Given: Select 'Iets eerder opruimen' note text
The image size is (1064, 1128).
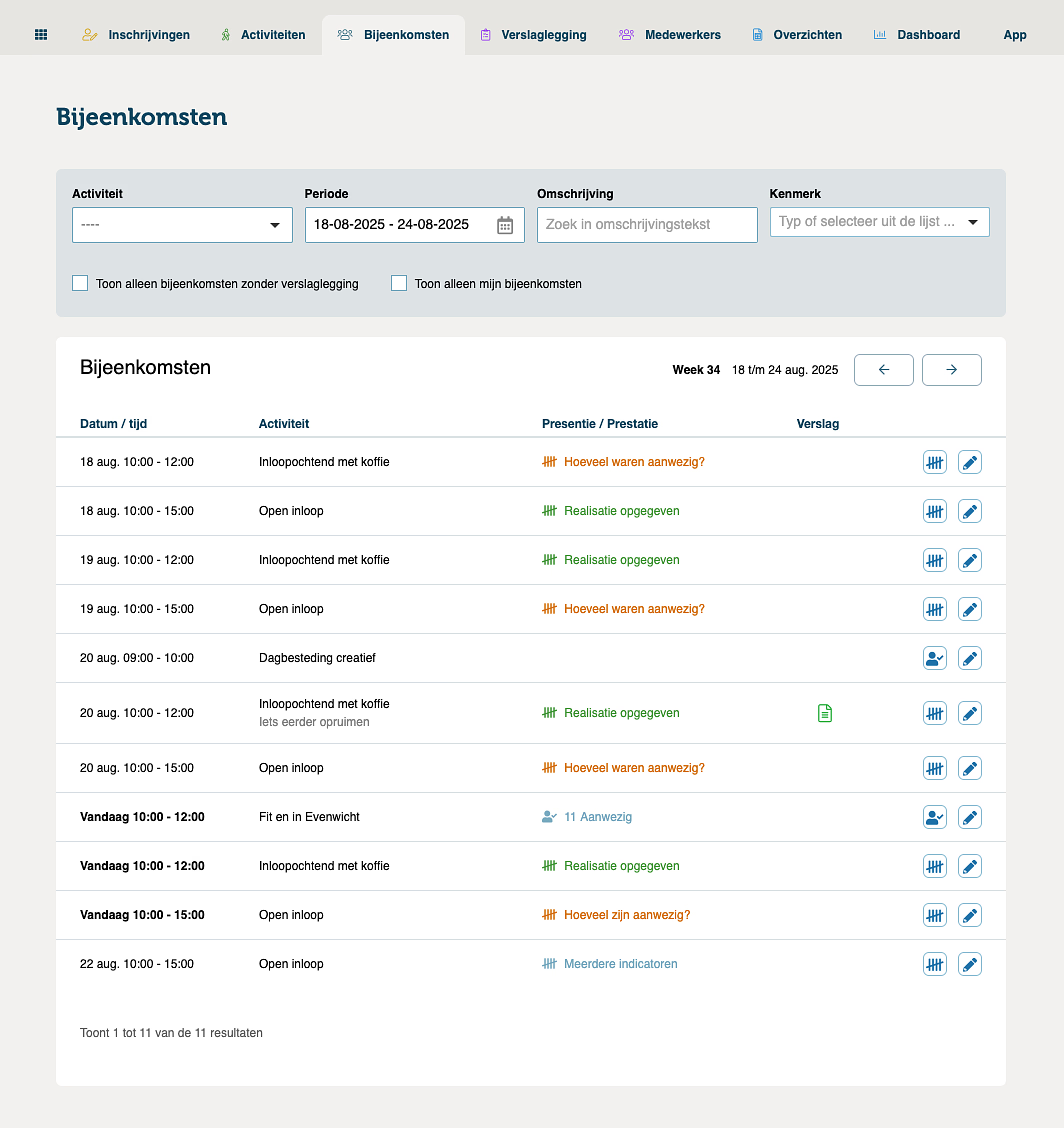Looking at the screenshot, I should (x=314, y=722).
